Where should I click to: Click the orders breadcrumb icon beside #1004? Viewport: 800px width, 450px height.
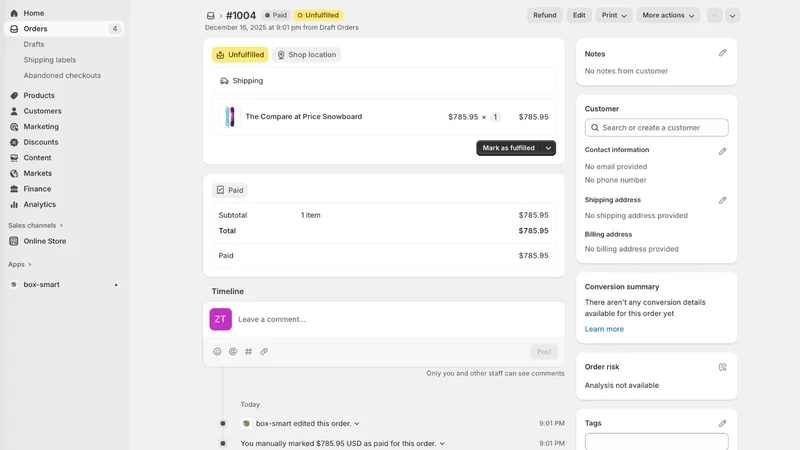coord(210,16)
